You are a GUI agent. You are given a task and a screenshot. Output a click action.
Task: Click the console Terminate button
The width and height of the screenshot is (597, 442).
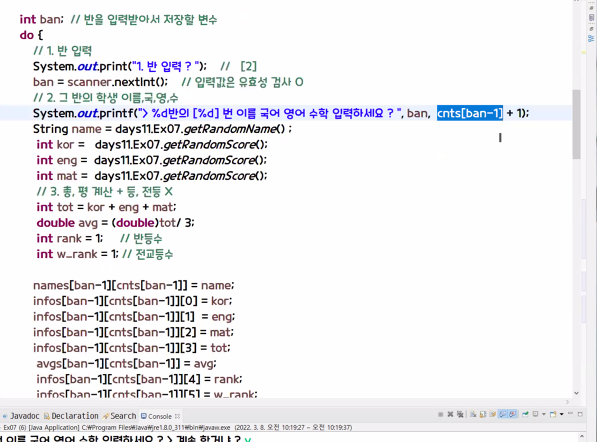[x=441, y=414]
